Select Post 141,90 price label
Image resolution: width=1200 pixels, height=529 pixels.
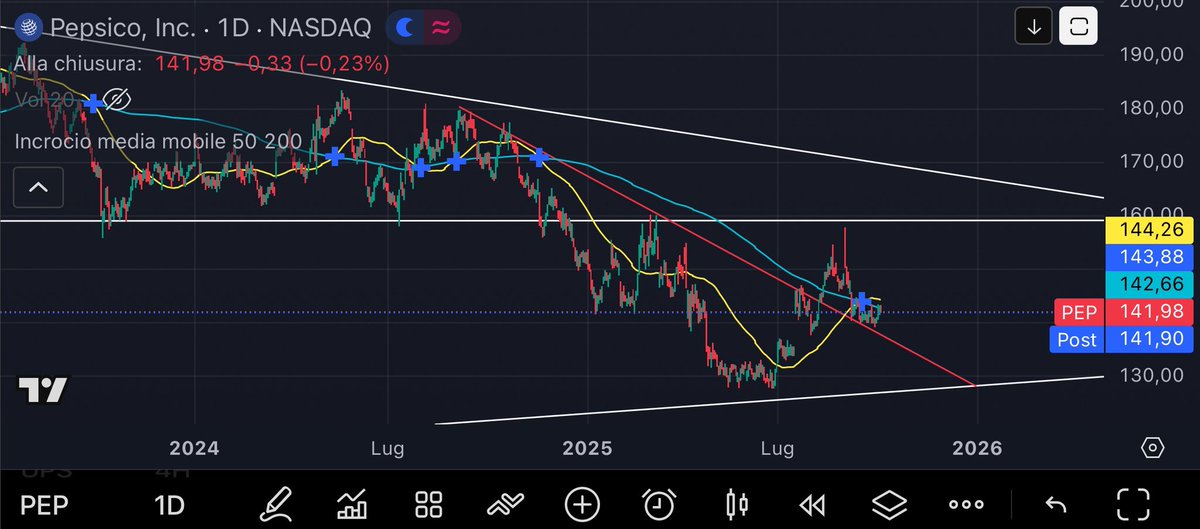pyautogui.click(x=1124, y=340)
